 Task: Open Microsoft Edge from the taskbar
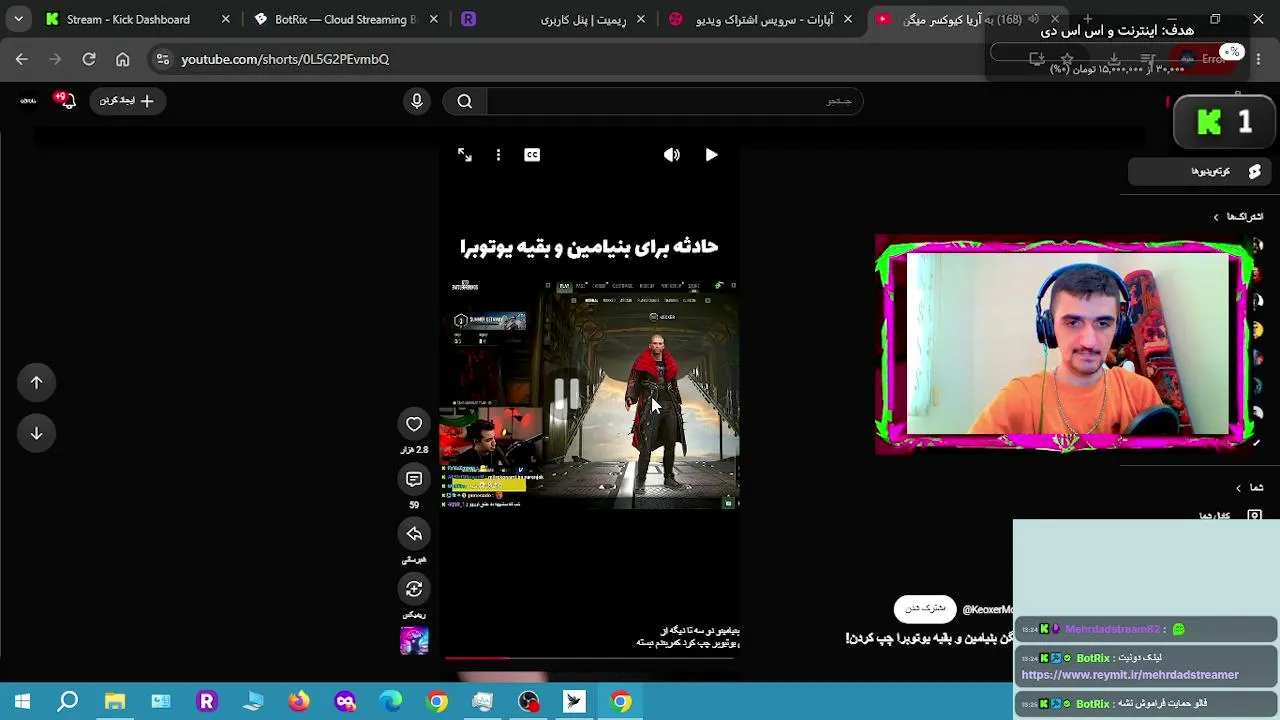pyautogui.click(x=391, y=701)
